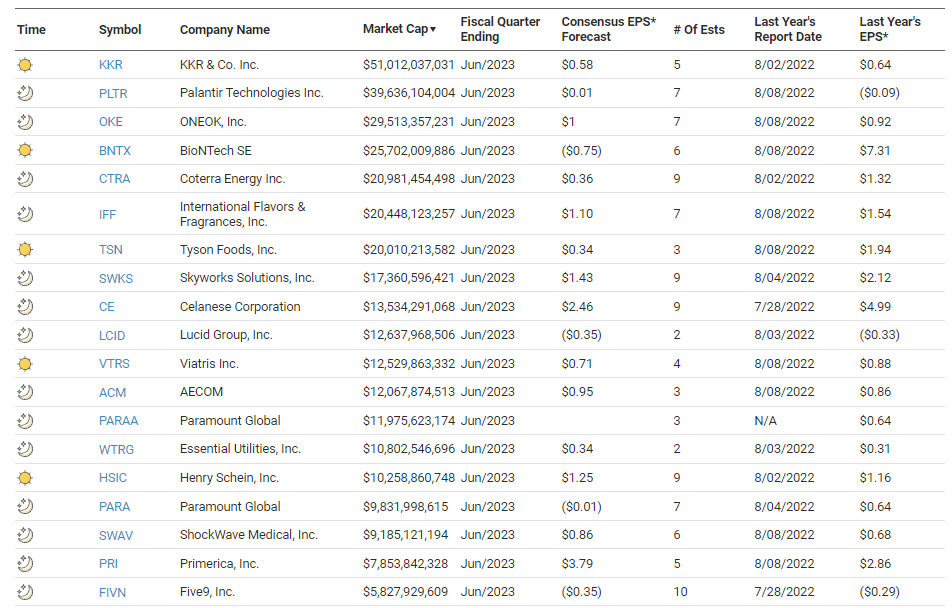The width and height of the screenshot is (952, 608).
Task: Select the sun icon next to HSIC
Action: click(x=25, y=478)
